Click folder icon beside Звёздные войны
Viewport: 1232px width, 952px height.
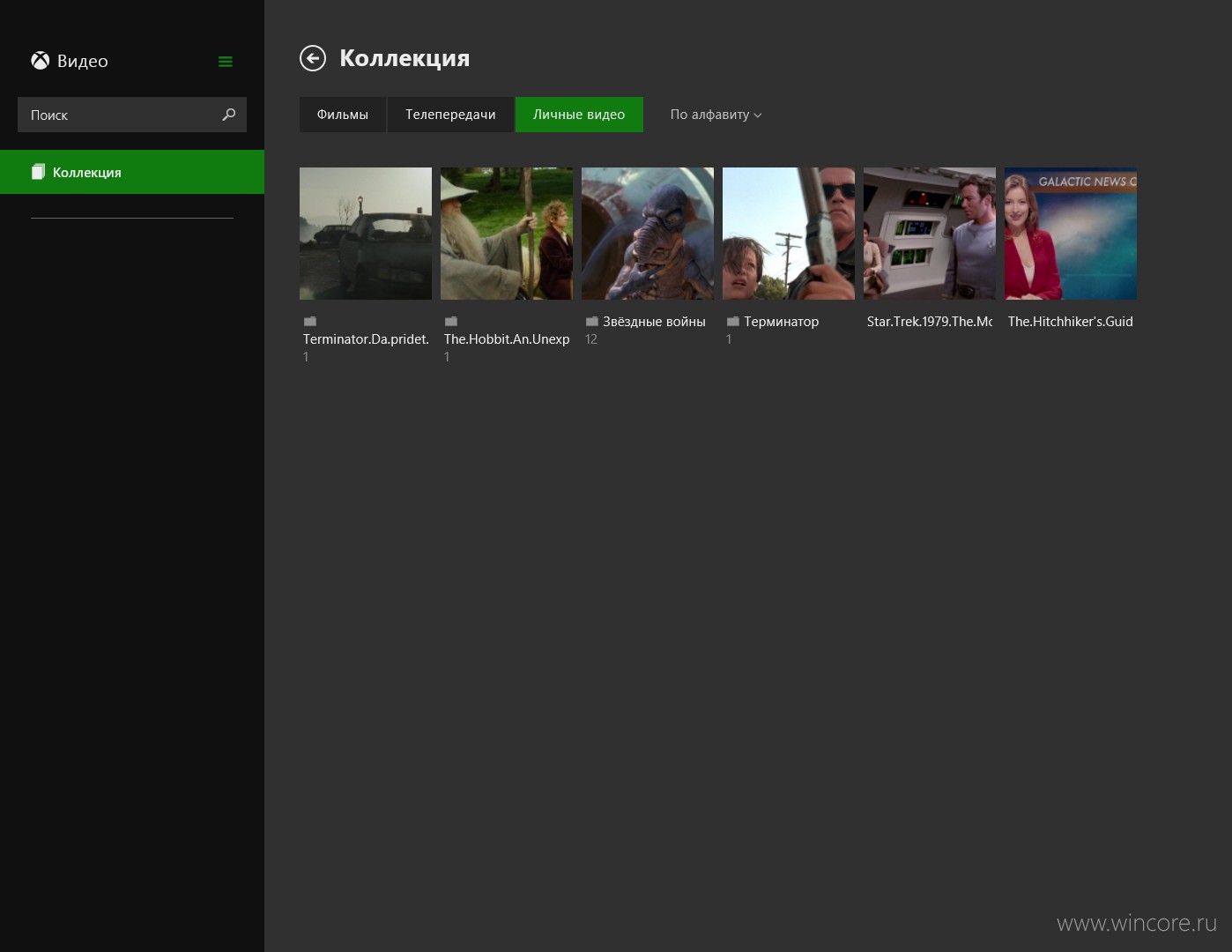click(592, 322)
